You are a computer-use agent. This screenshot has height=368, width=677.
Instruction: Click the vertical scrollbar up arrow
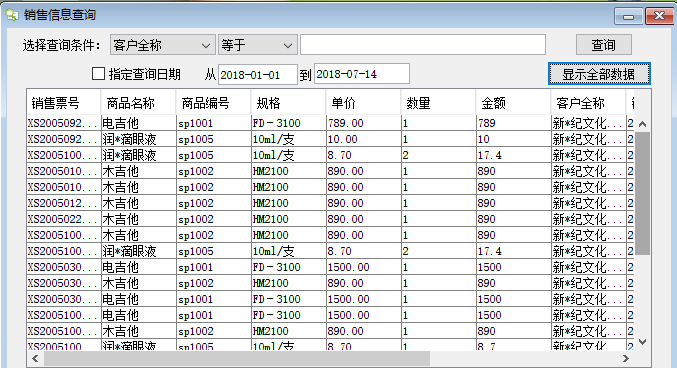(642, 124)
